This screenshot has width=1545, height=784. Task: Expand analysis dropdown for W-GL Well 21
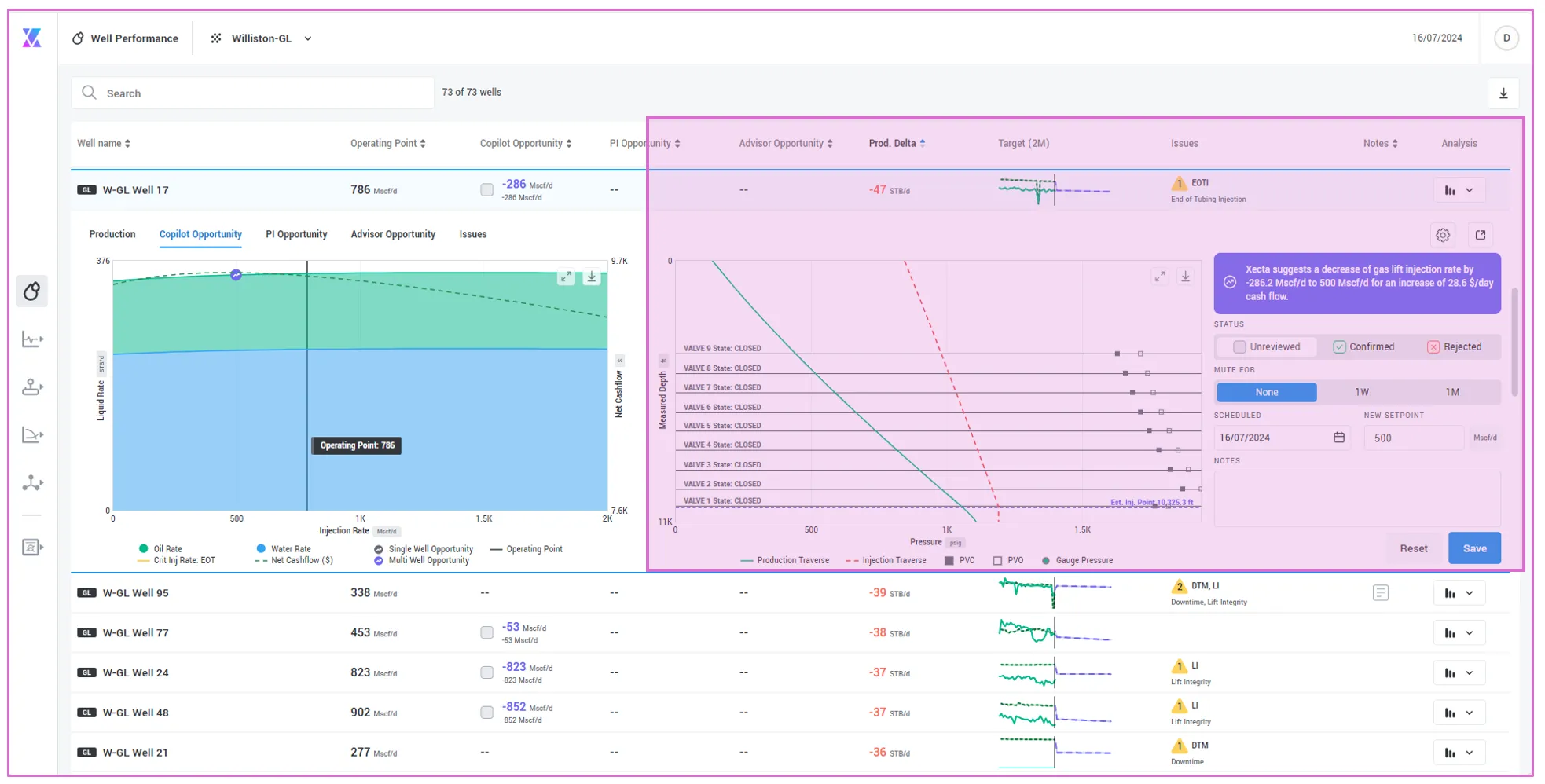point(1459,753)
